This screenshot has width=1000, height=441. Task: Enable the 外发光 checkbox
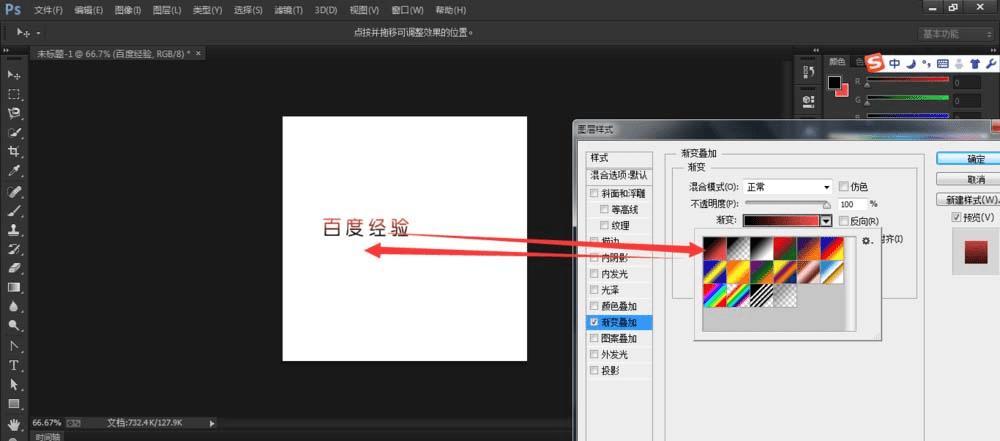[594, 354]
